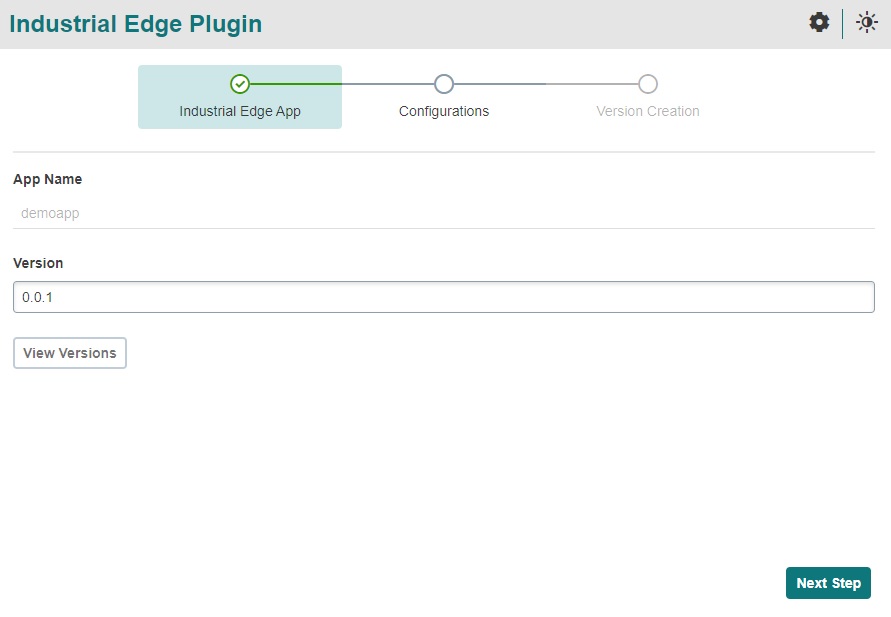891x617 pixels.
Task: Toggle the light/dark theme icon
Action: coord(866,23)
